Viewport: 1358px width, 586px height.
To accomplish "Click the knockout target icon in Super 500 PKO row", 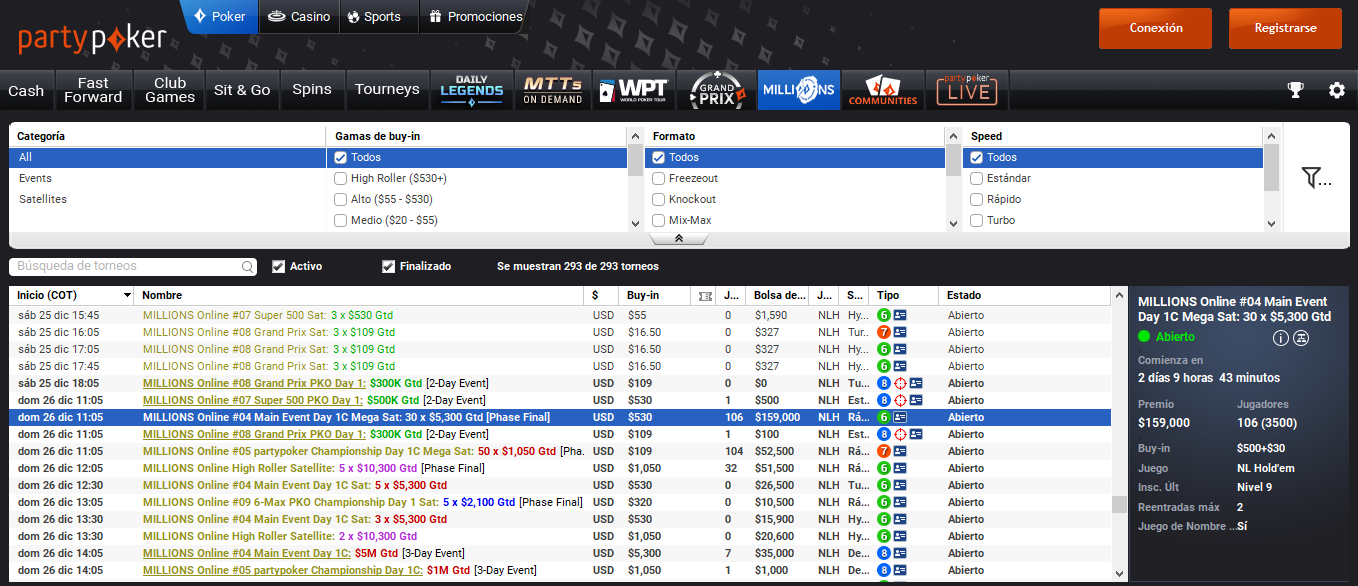I will coord(900,400).
